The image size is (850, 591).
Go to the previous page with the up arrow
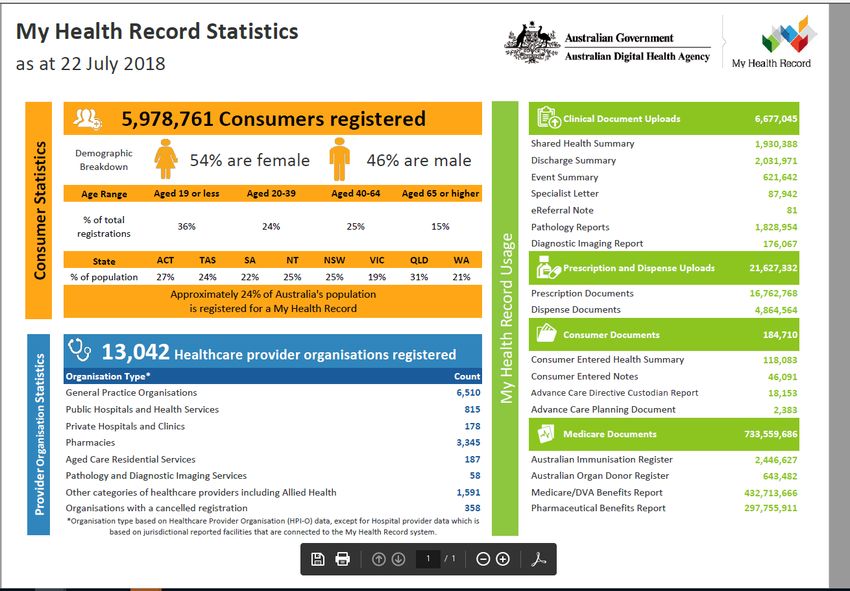coord(378,559)
